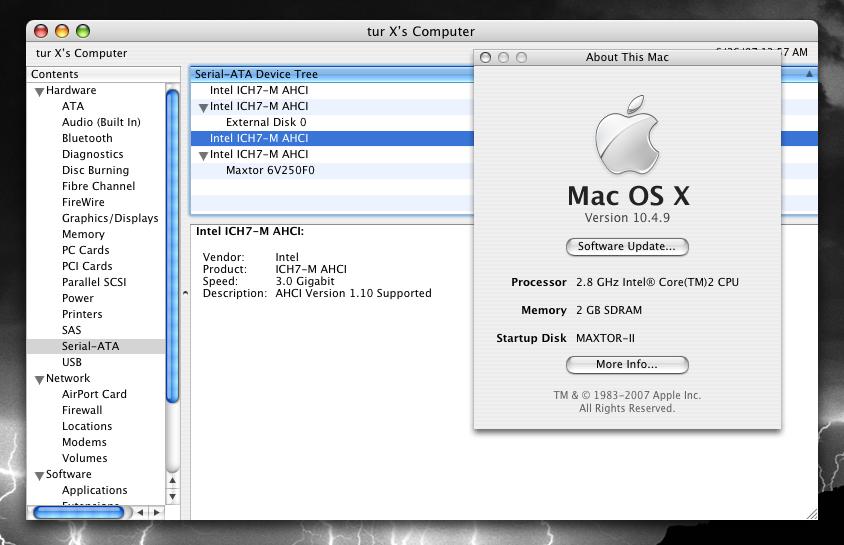This screenshot has width=844, height=545.
Task: Click the 2 GB SDRAM memory value
Action: pyautogui.click(x=609, y=310)
